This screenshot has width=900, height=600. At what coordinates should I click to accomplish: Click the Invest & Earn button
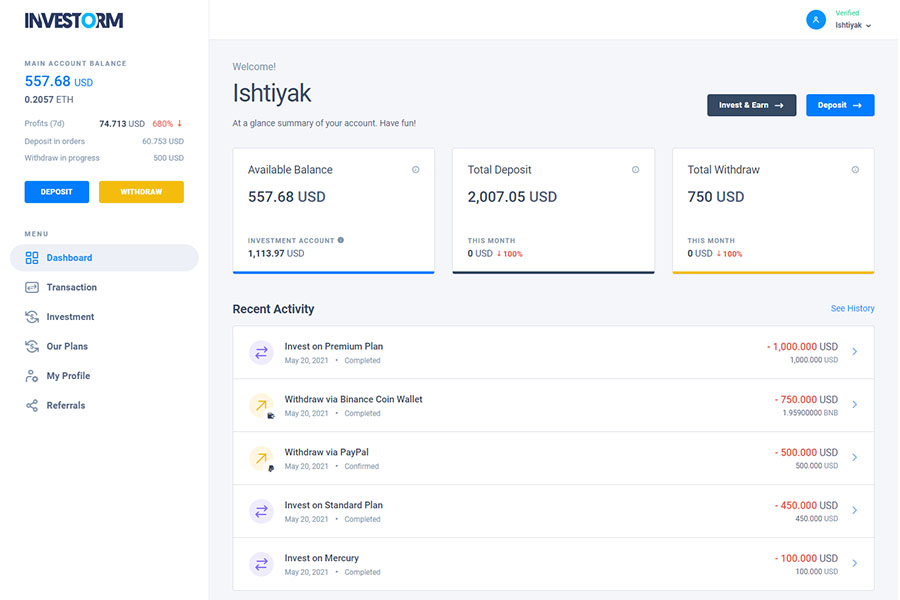click(751, 105)
